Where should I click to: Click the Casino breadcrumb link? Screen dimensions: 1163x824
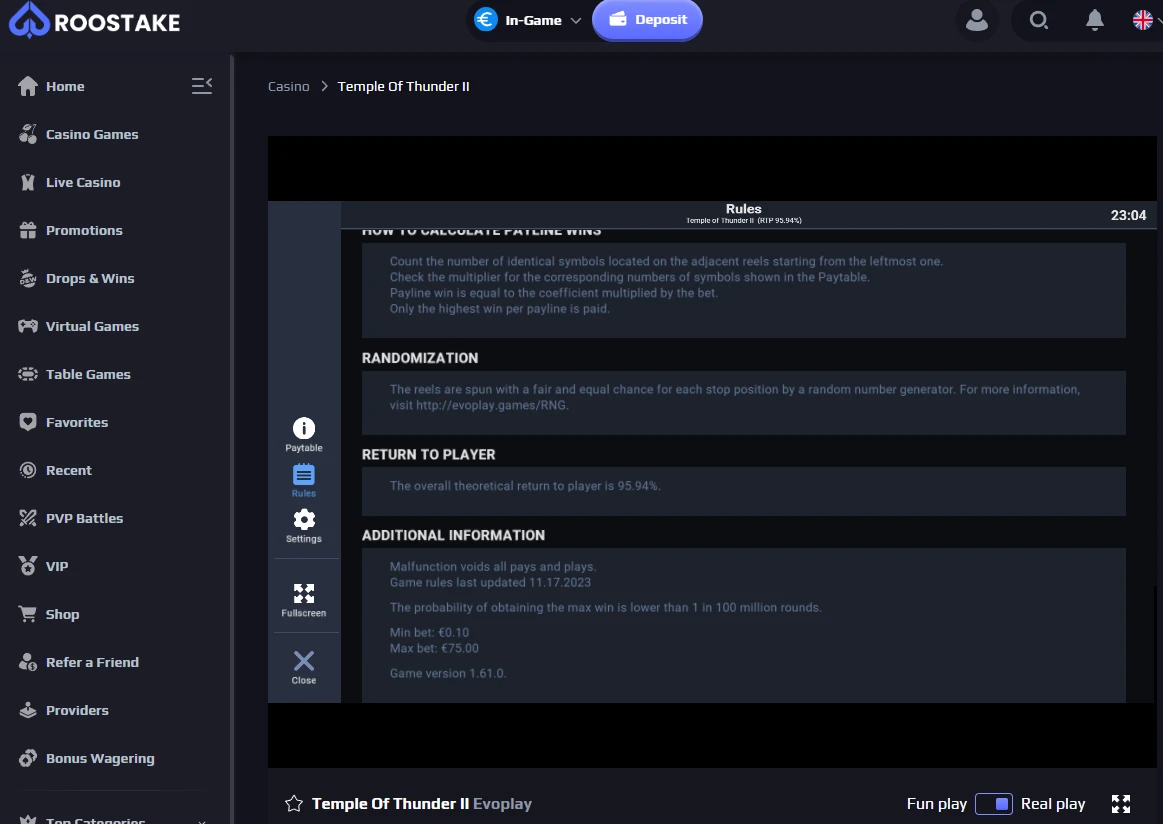click(x=289, y=86)
